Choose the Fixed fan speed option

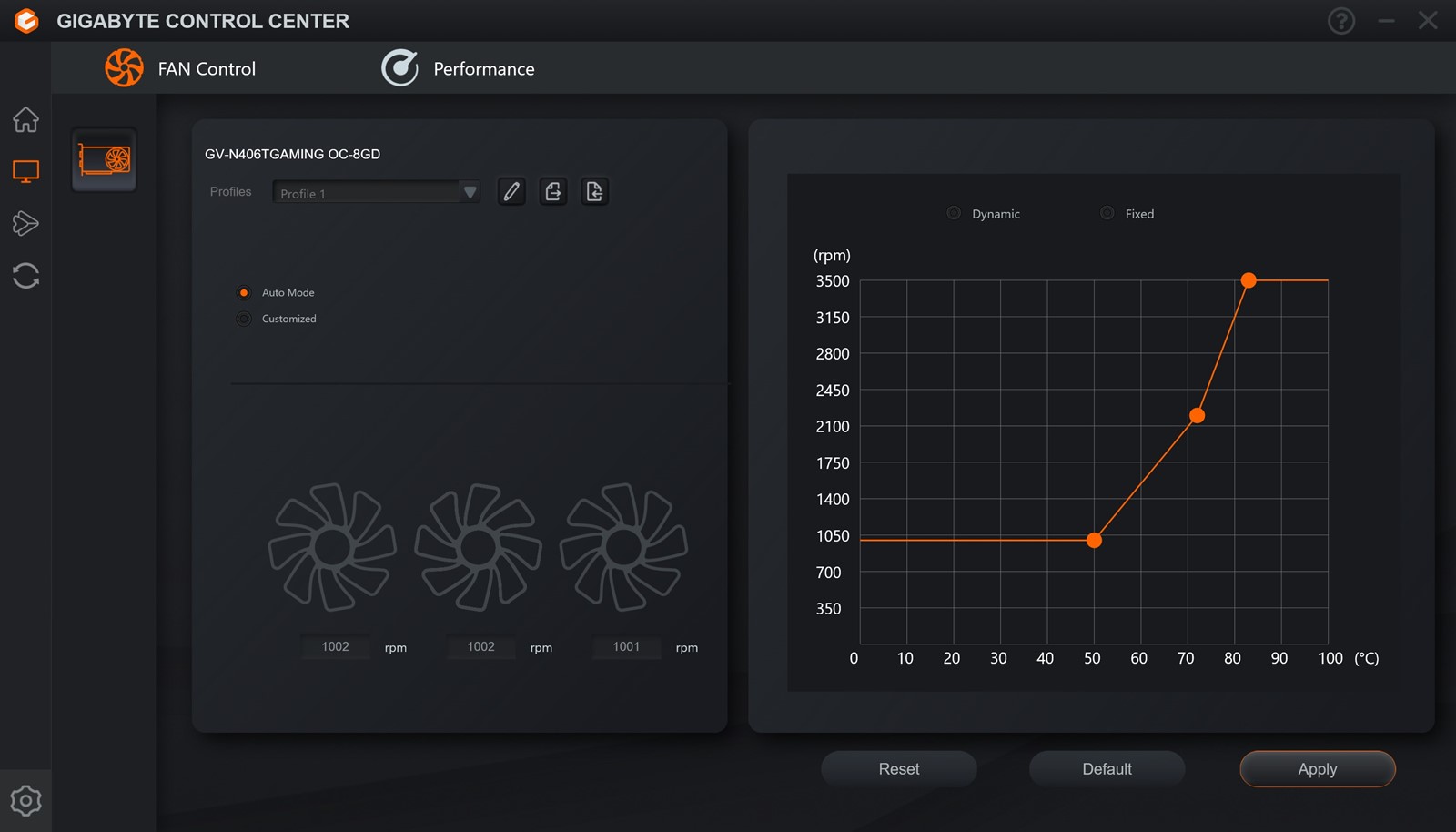point(1107,213)
